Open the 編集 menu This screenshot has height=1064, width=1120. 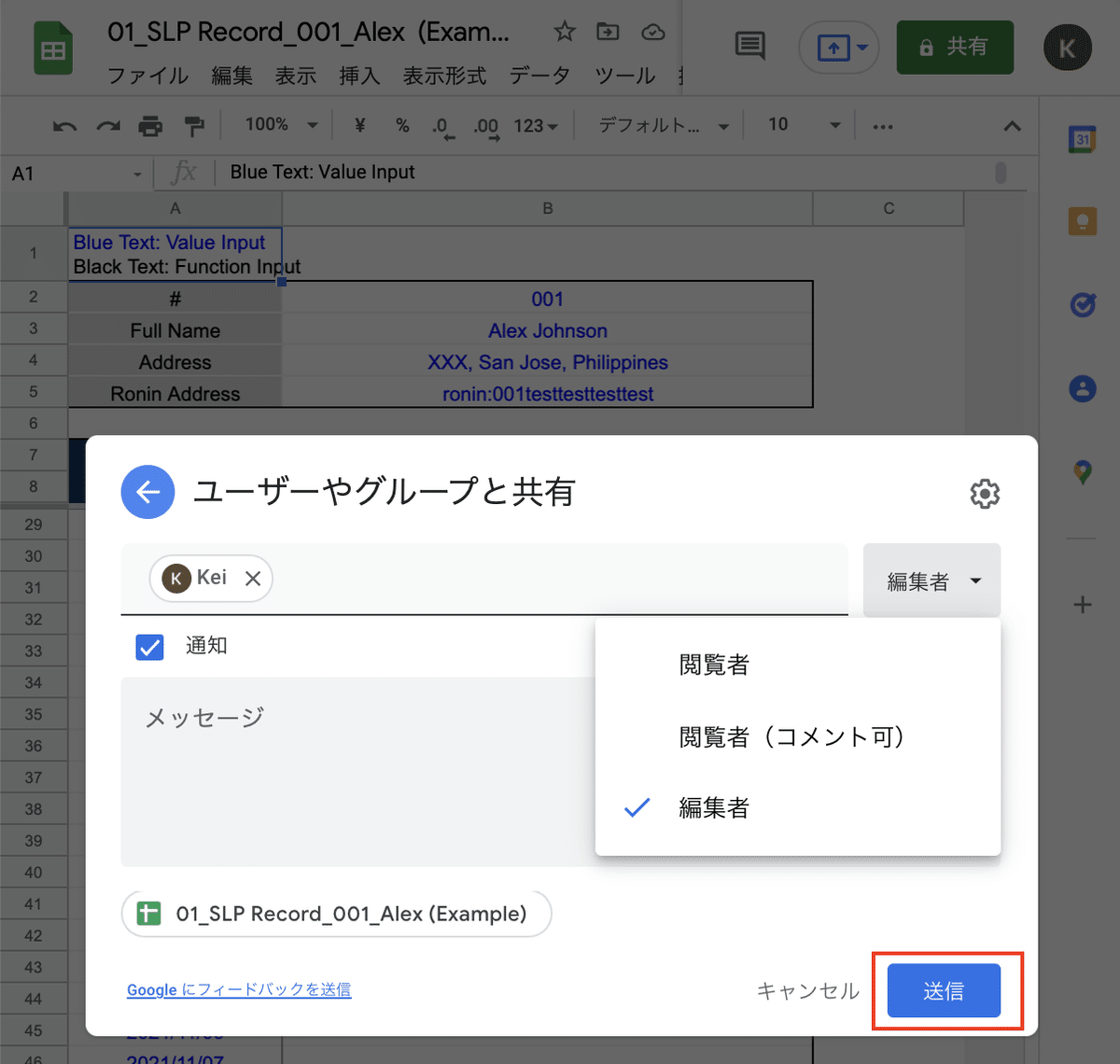231,76
